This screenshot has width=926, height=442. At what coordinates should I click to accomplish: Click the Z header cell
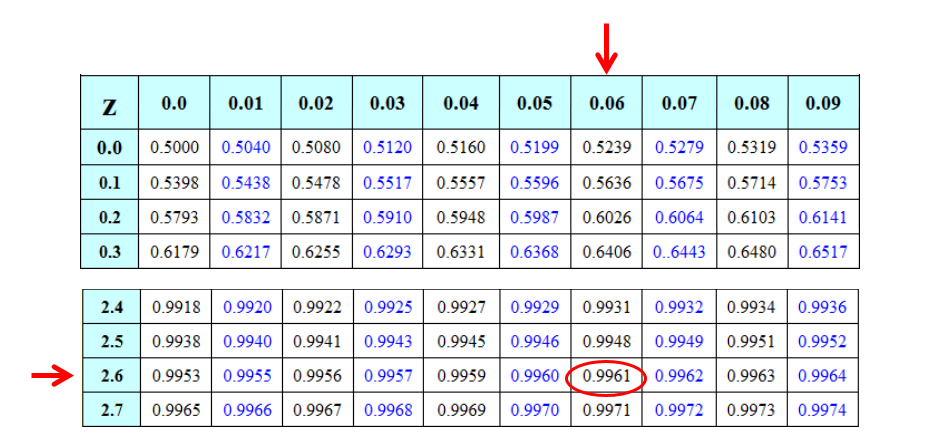(110, 102)
